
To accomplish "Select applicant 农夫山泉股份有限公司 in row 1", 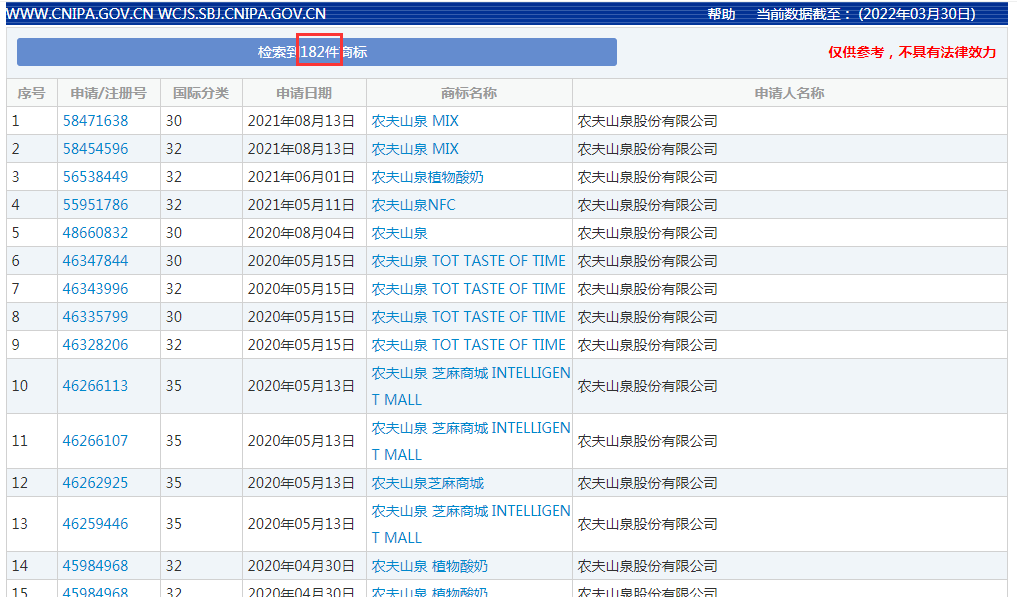I will pos(647,121).
